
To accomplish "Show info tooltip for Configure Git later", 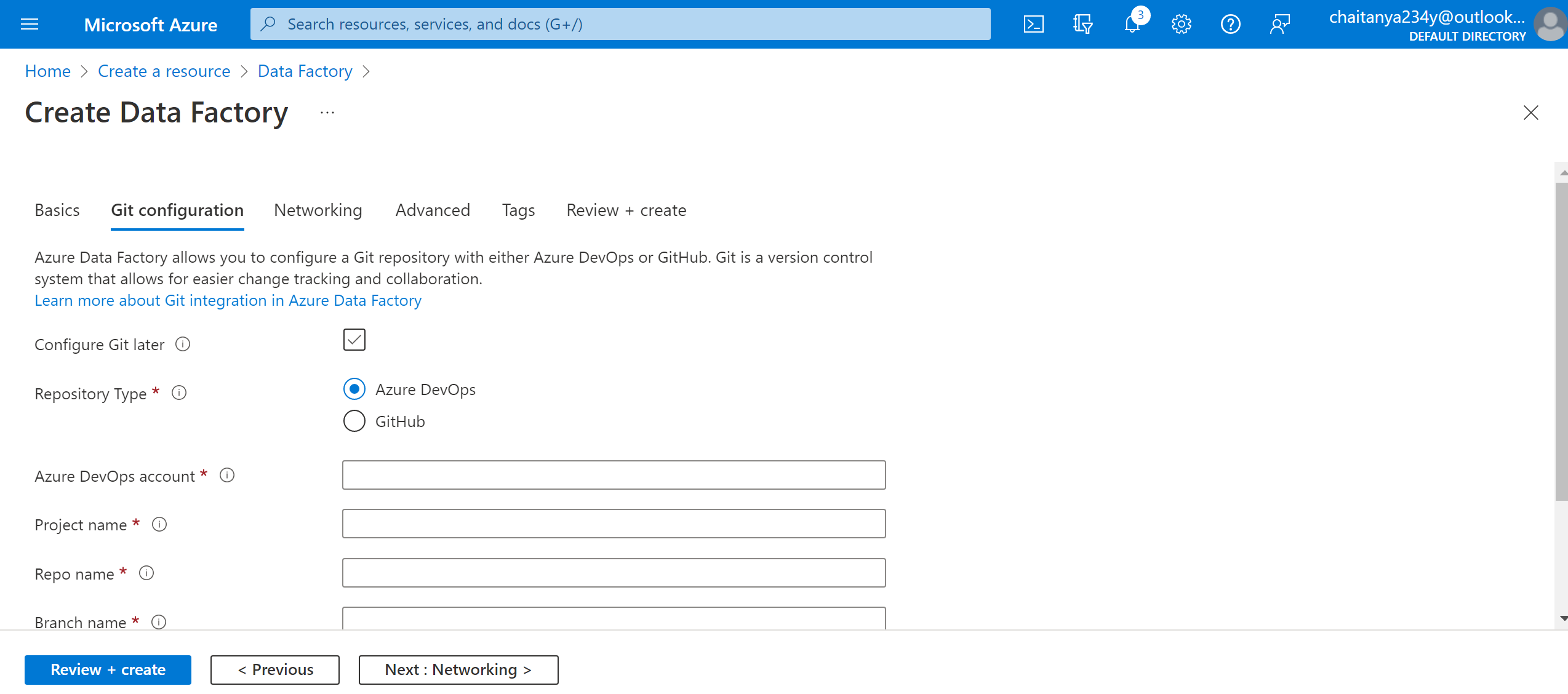I will [183, 344].
